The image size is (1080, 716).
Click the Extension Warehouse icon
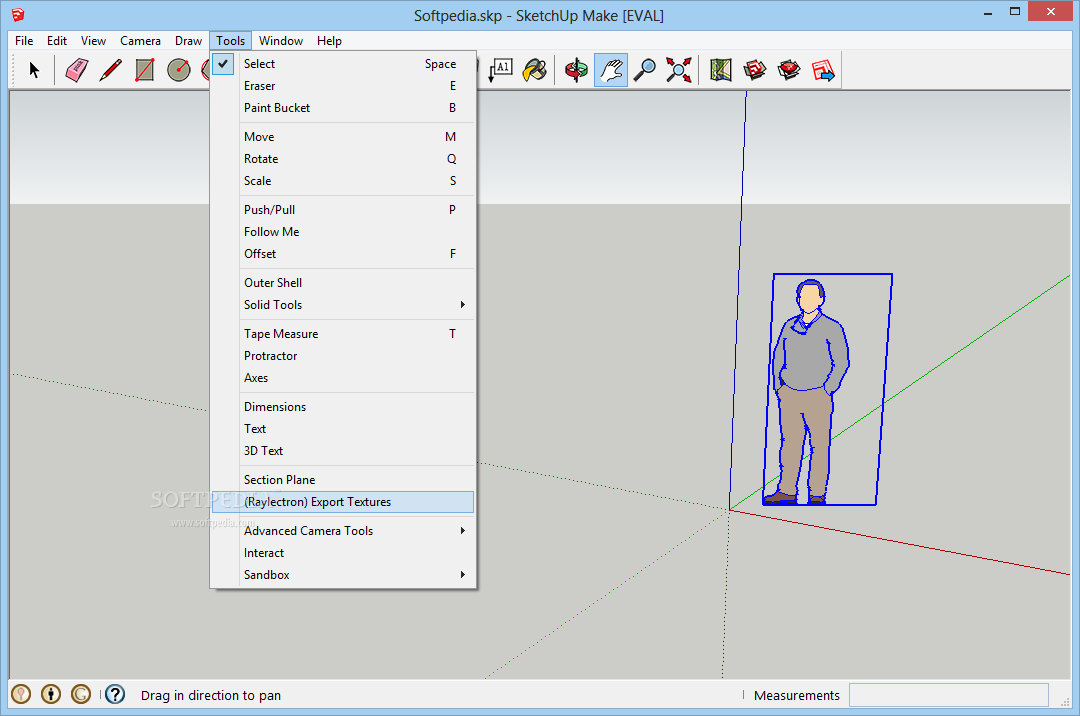click(789, 70)
